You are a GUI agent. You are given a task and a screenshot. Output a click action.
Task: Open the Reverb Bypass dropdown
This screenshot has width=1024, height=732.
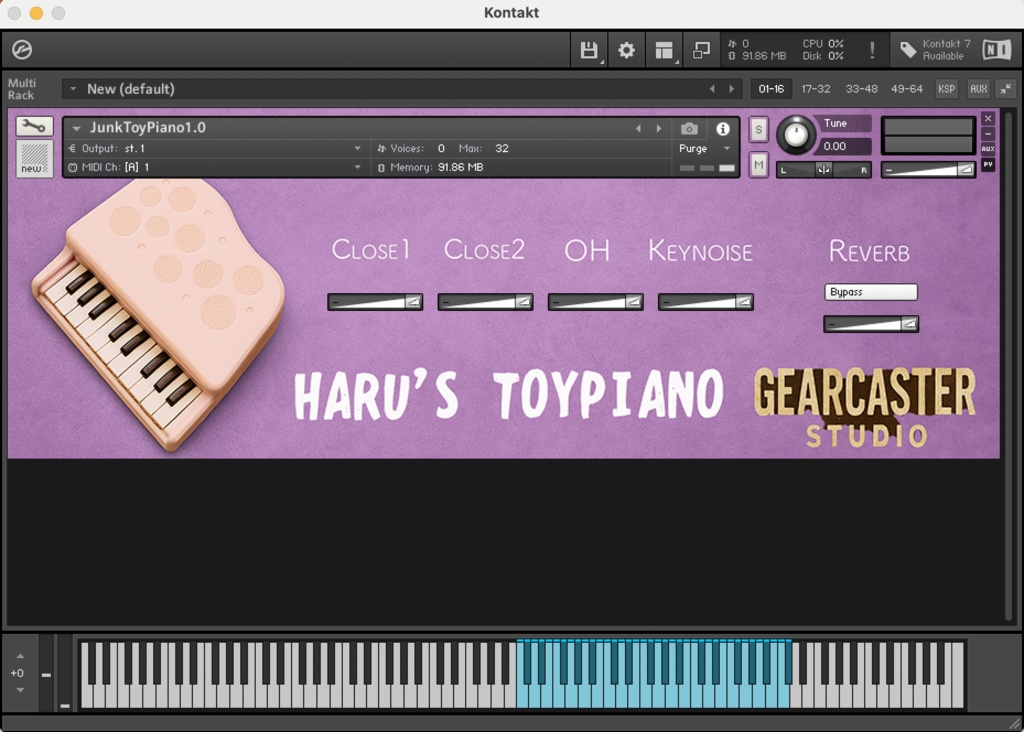pos(871,292)
